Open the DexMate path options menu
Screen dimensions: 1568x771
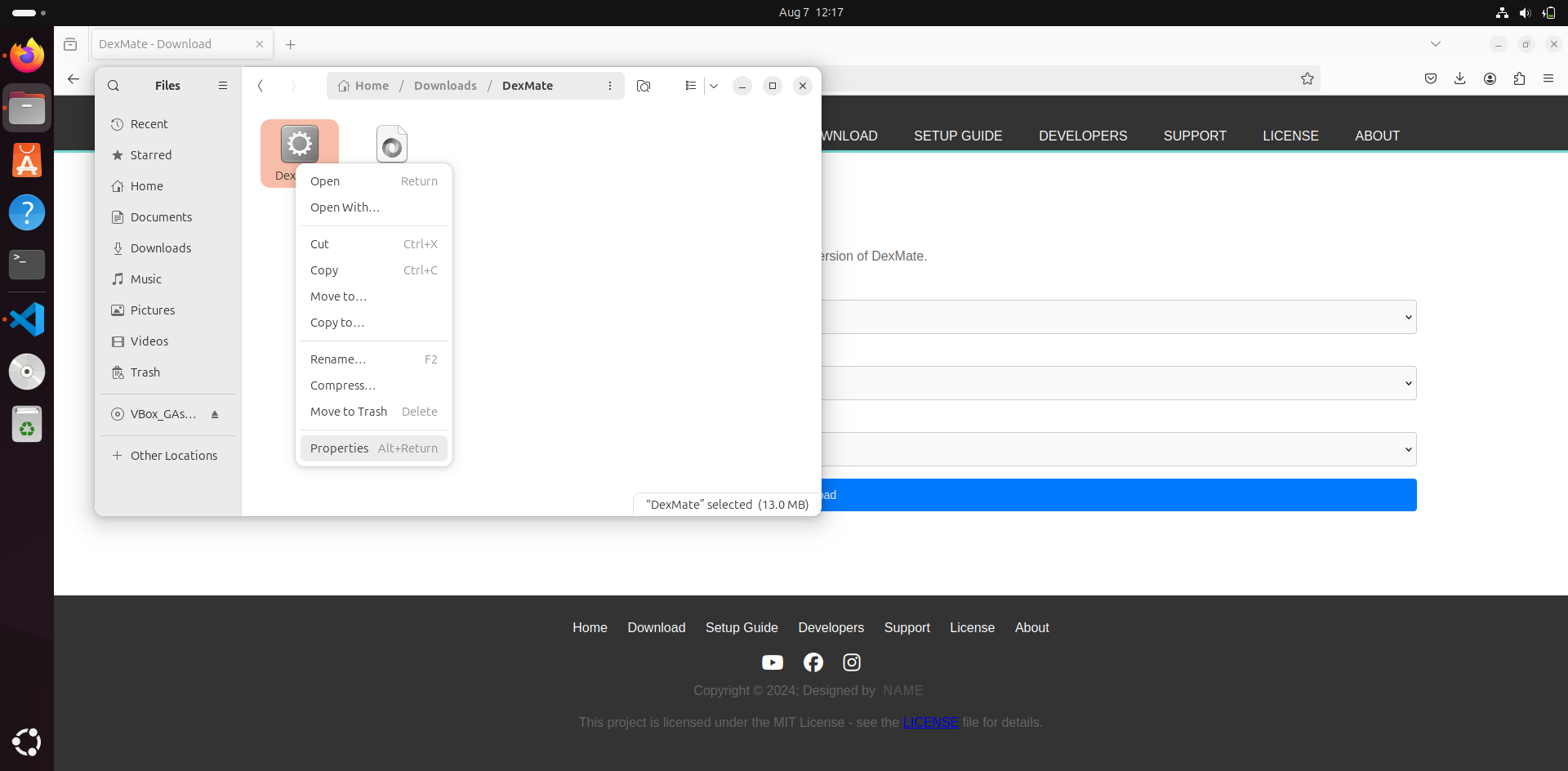(610, 86)
